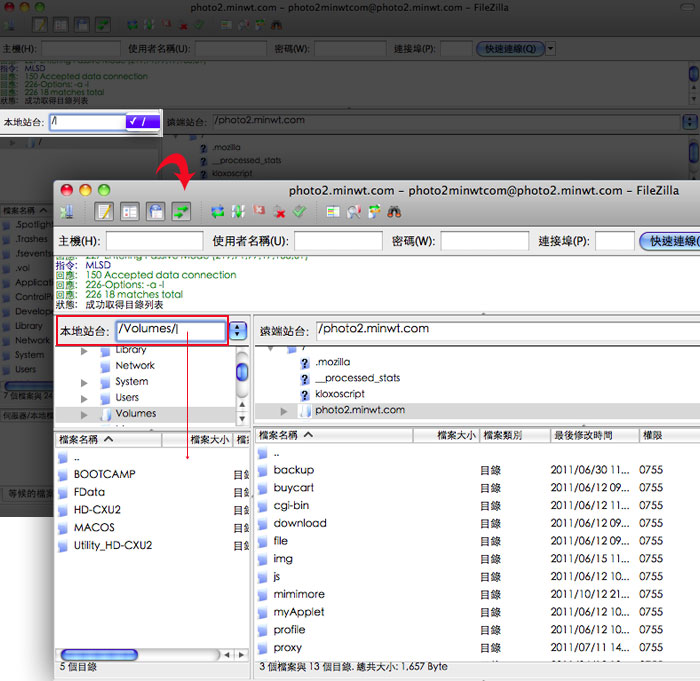This screenshot has height=681, width=700.
Task: Click the refresh file lists icon in front window
Action: pos(218,212)
